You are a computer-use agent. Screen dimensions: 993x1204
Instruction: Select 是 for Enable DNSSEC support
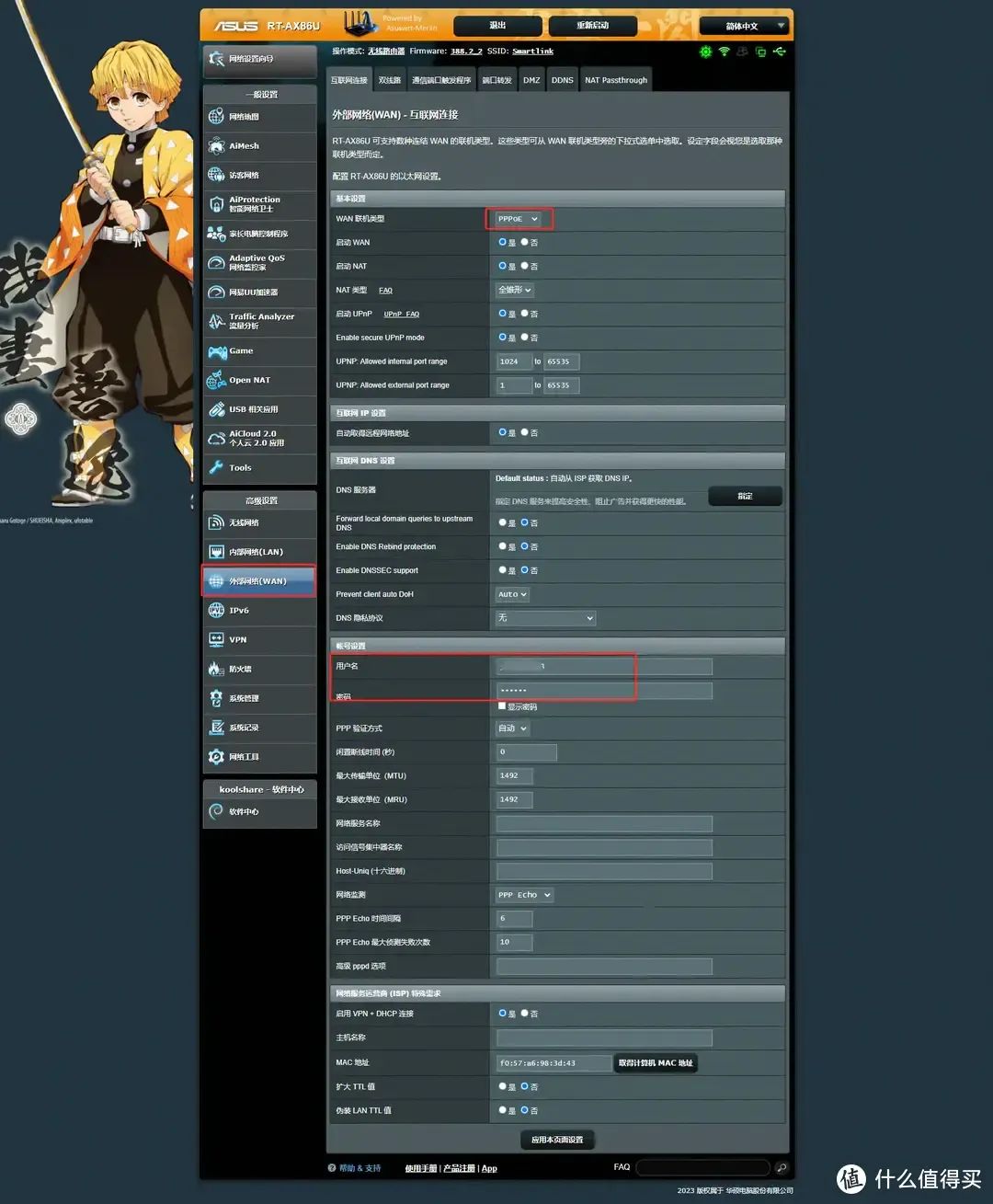pos(502,570)
